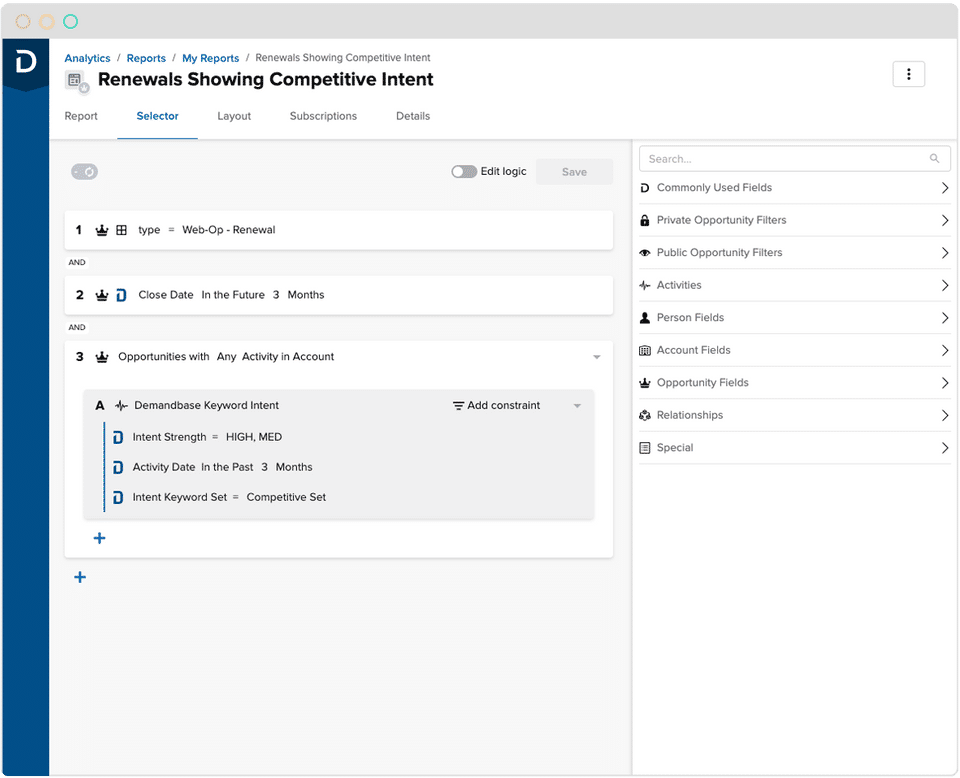The image size is (960, 778).
Task: Collapse filter 3 with its dropdown arrow
Action: point(596,357)
